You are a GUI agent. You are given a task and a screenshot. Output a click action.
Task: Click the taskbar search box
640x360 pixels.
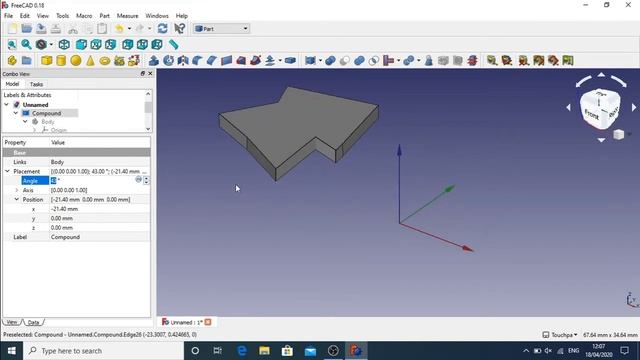pyautogui.click(x=103, y=351)
